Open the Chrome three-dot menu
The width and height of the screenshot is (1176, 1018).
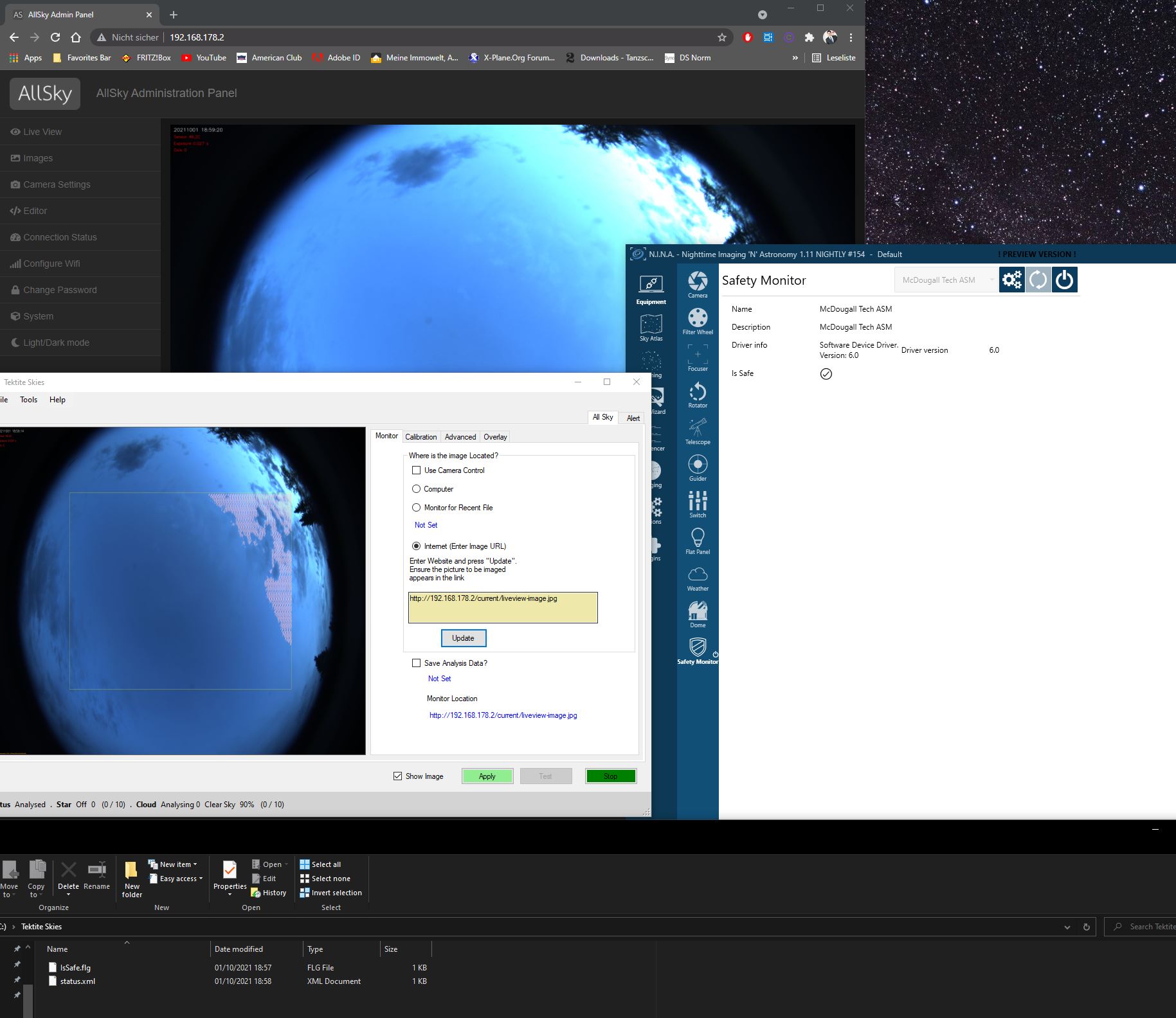click(x=851, y=37)
